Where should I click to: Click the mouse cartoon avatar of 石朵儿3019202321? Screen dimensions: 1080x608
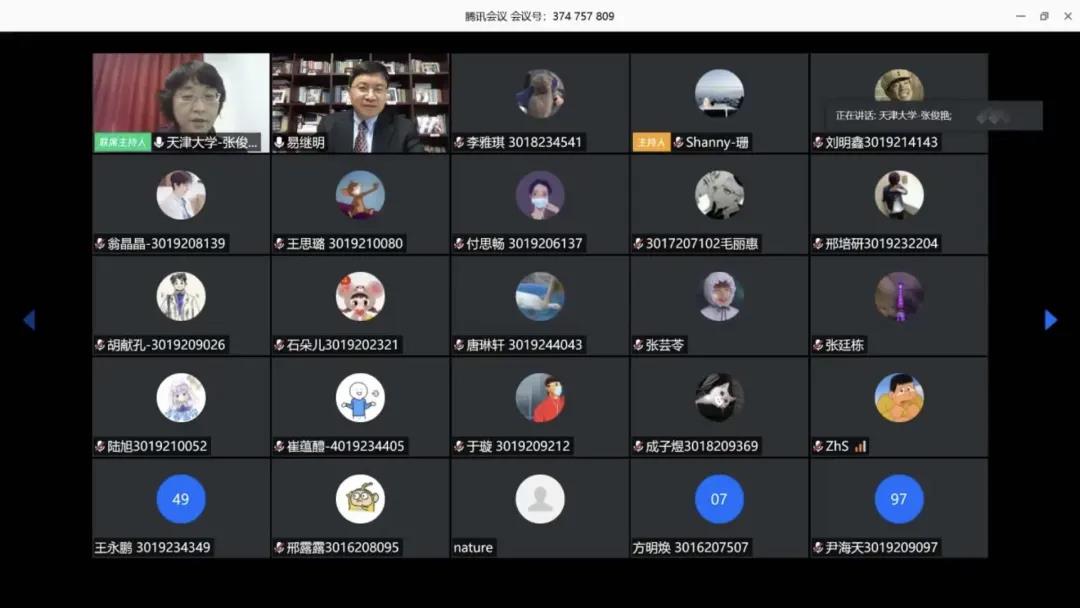tap(360, 297)
